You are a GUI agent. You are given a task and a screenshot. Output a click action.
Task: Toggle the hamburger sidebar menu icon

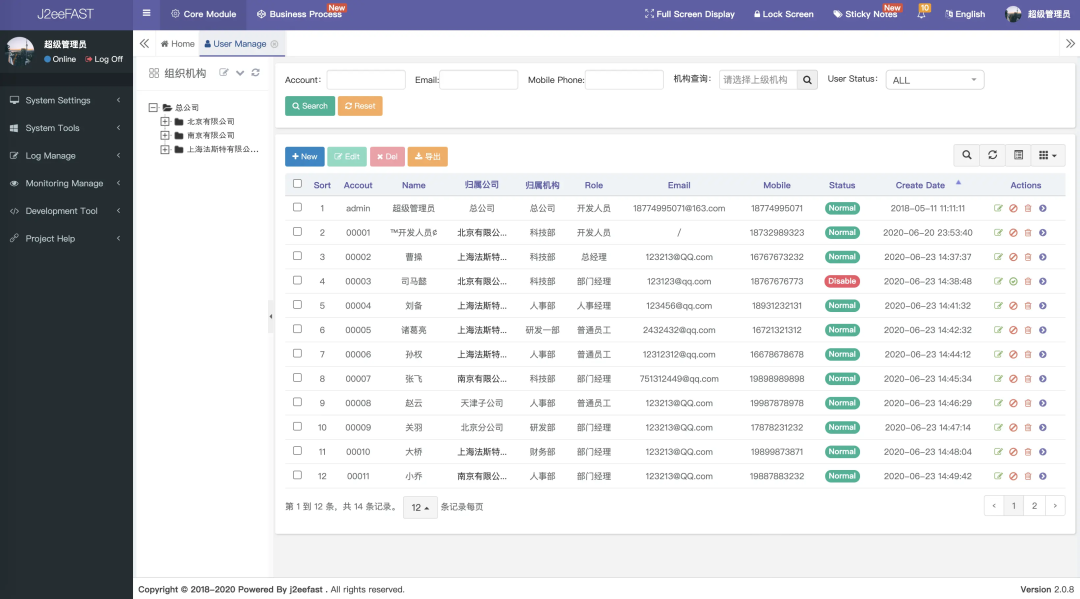[147, 14]
